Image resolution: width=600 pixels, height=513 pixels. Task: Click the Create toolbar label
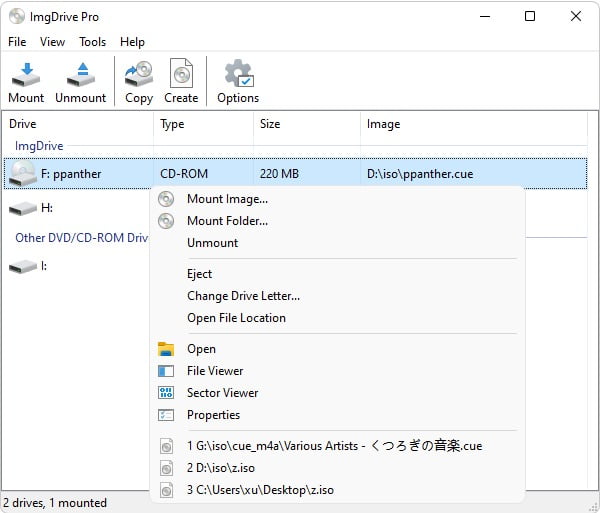click(x=181, y=98)
